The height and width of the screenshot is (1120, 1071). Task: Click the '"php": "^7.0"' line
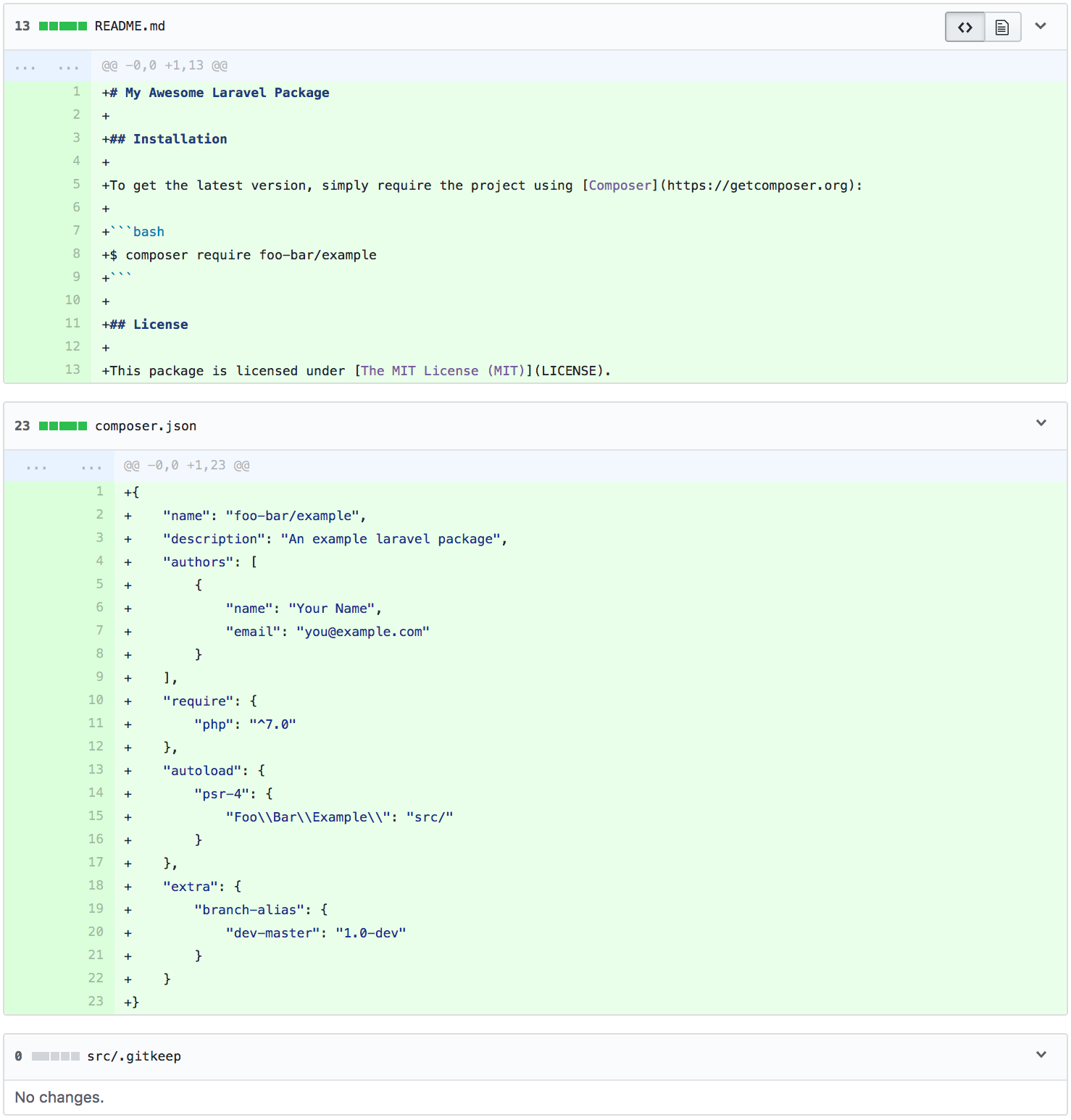coord(245,724)
